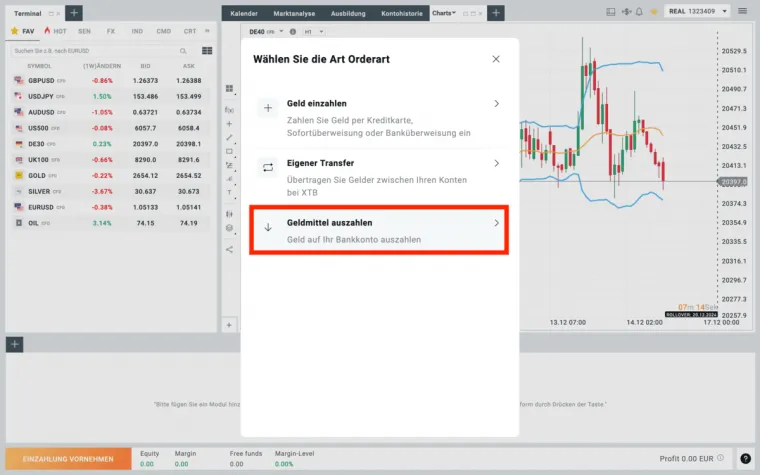
Task: Close the Orderart selection dialog
Action: pyautogui.click(x=496, y=59)
